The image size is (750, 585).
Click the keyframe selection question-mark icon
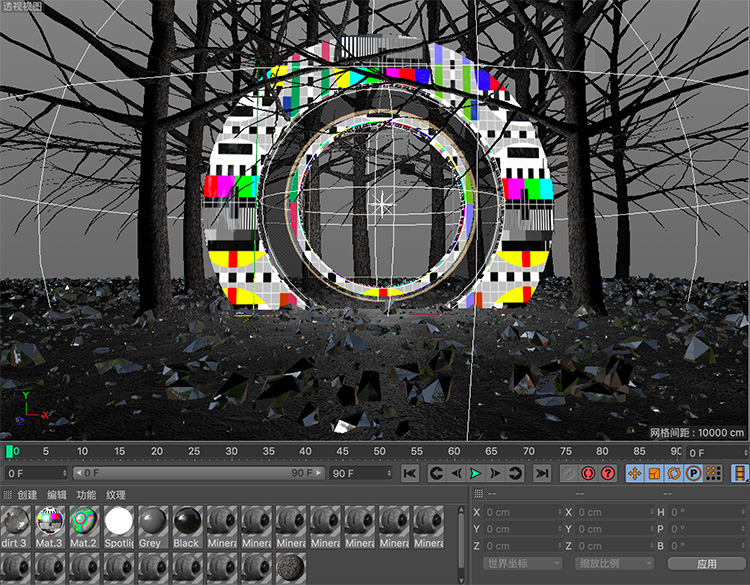607,473
